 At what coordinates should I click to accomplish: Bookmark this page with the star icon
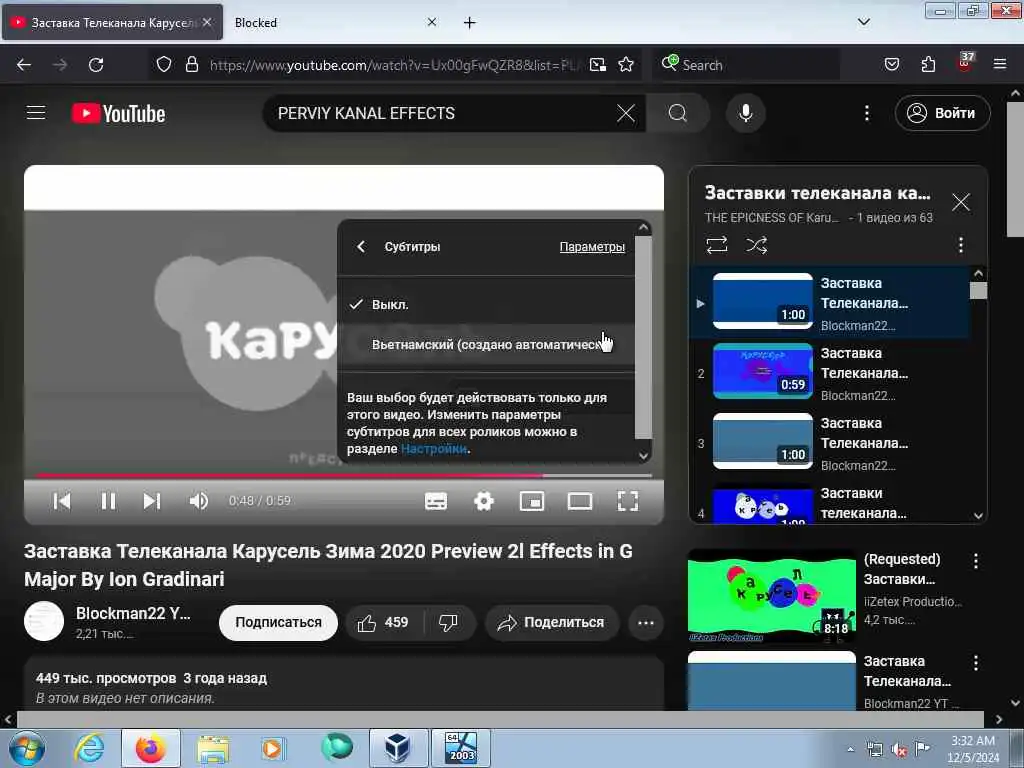click(626, 65)
